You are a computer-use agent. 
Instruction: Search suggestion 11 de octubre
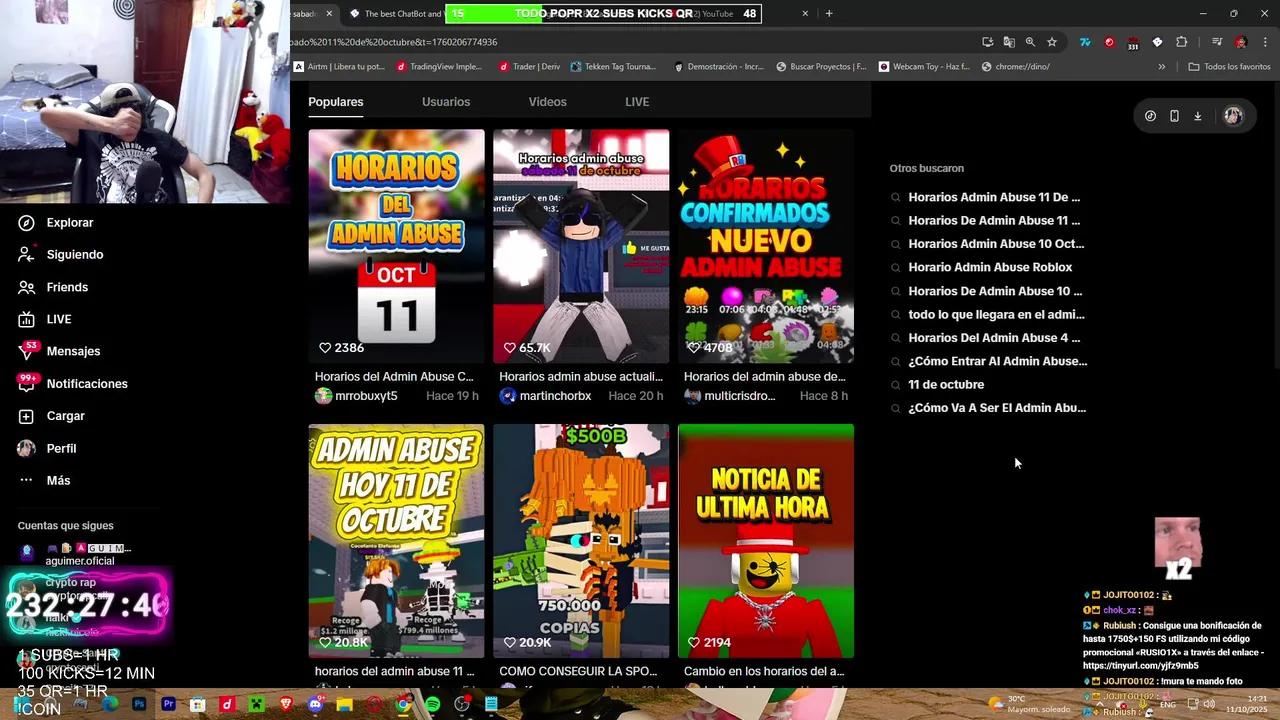tap(946, 384)
